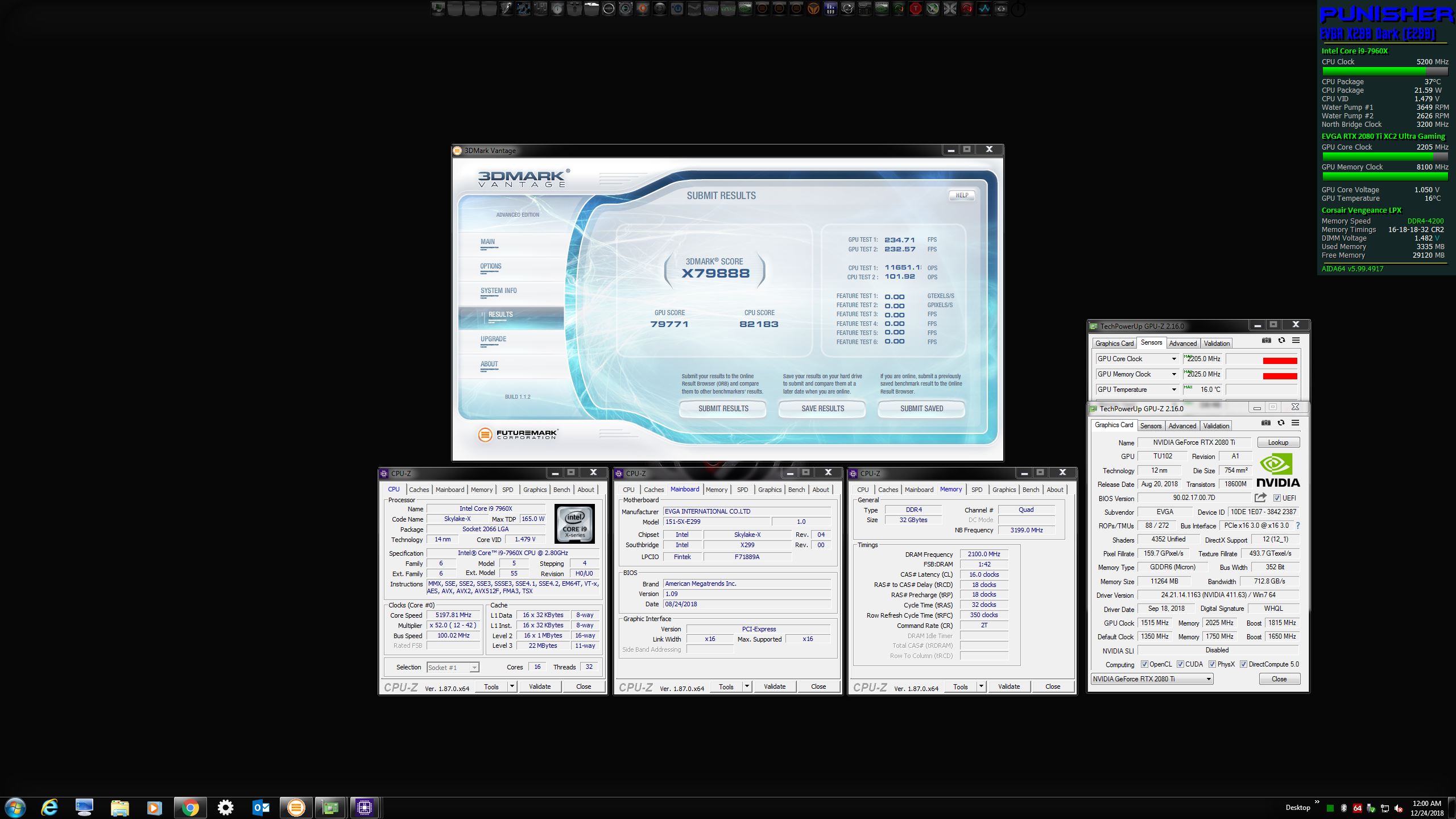Open the NVIDIA GeForce RTX 2080 Ti selector
Image resolution: width=1456 pixels, height=819 pixels.
coord(1152,679)
